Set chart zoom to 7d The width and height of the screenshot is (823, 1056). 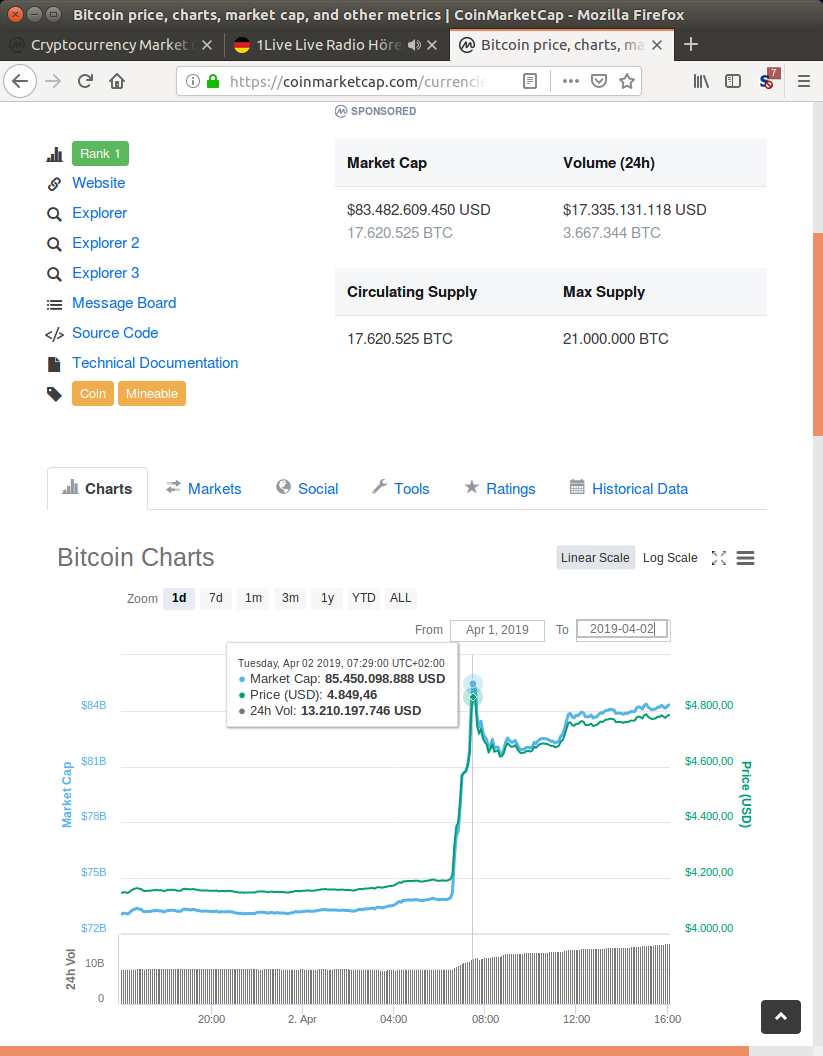[x=216, y=598]
